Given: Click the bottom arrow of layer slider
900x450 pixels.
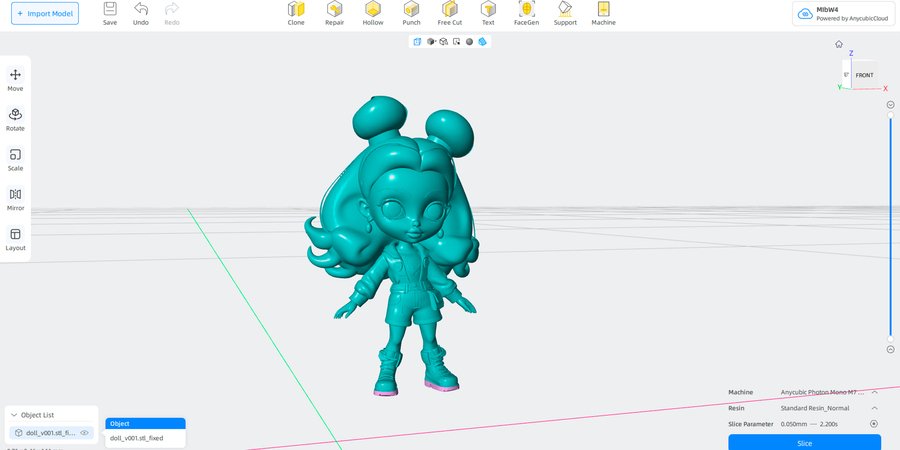Looking at the screenshot, I should (891, 349).
